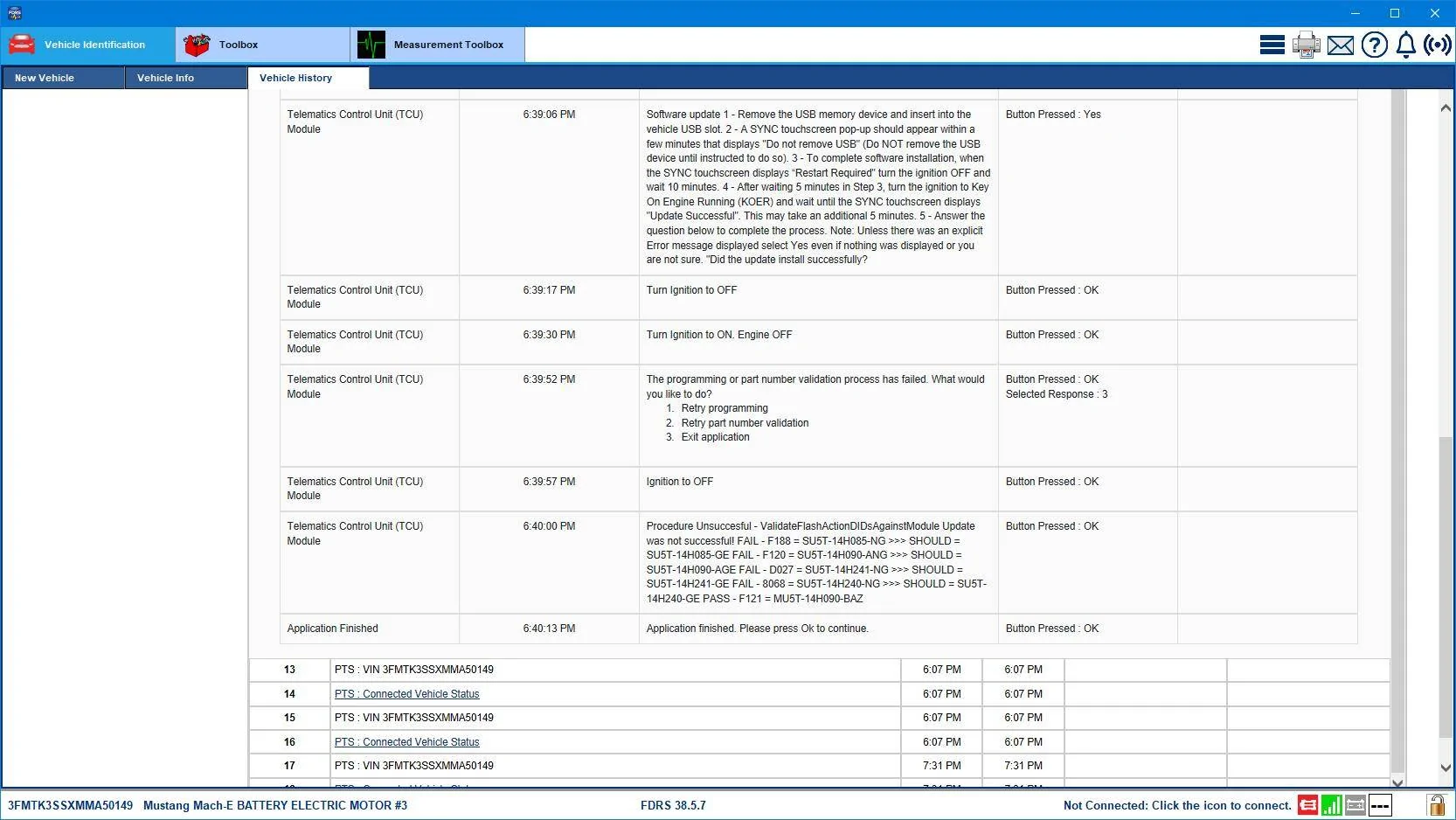
Task: Click the gray battery icon
Action: pyautogui.click(x=1355, y=805)
